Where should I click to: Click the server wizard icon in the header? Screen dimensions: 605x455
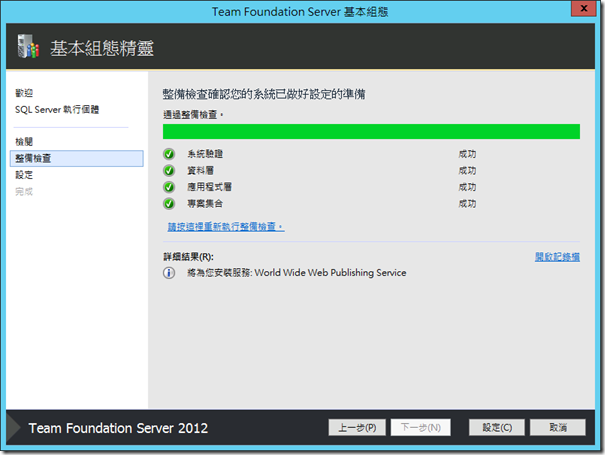pos(28,46)
